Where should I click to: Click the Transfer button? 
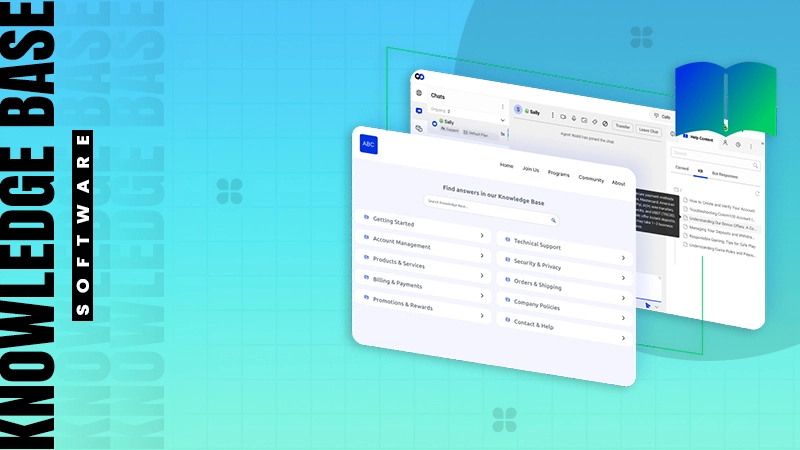click(623, 127)
